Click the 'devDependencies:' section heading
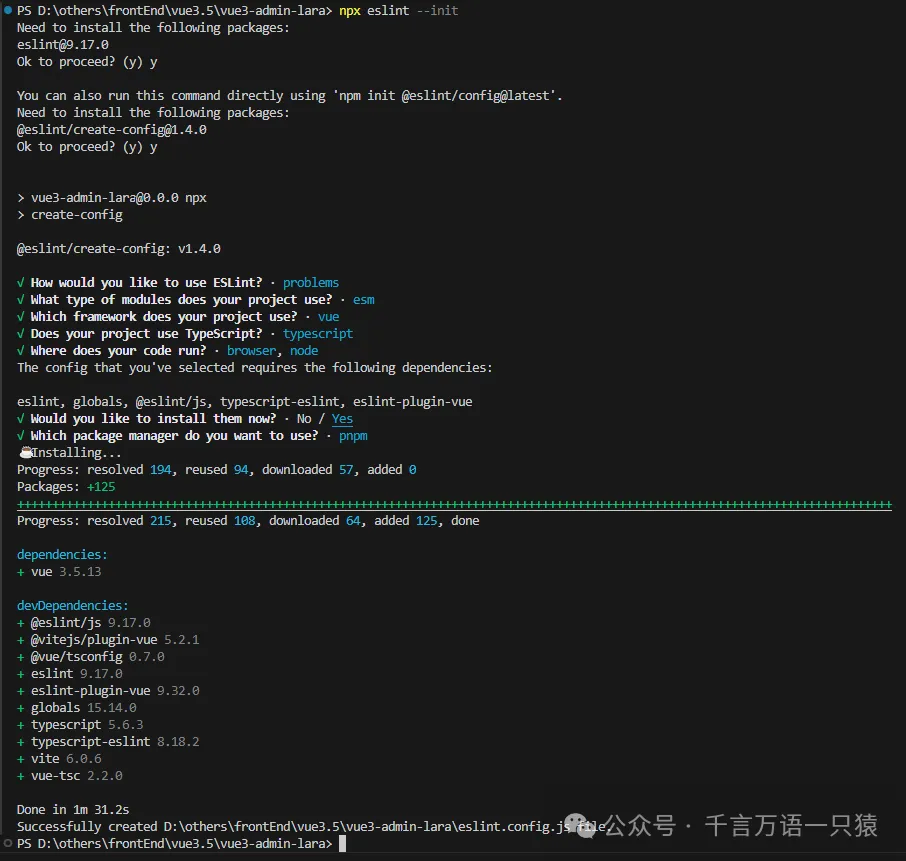 (72, 606)
